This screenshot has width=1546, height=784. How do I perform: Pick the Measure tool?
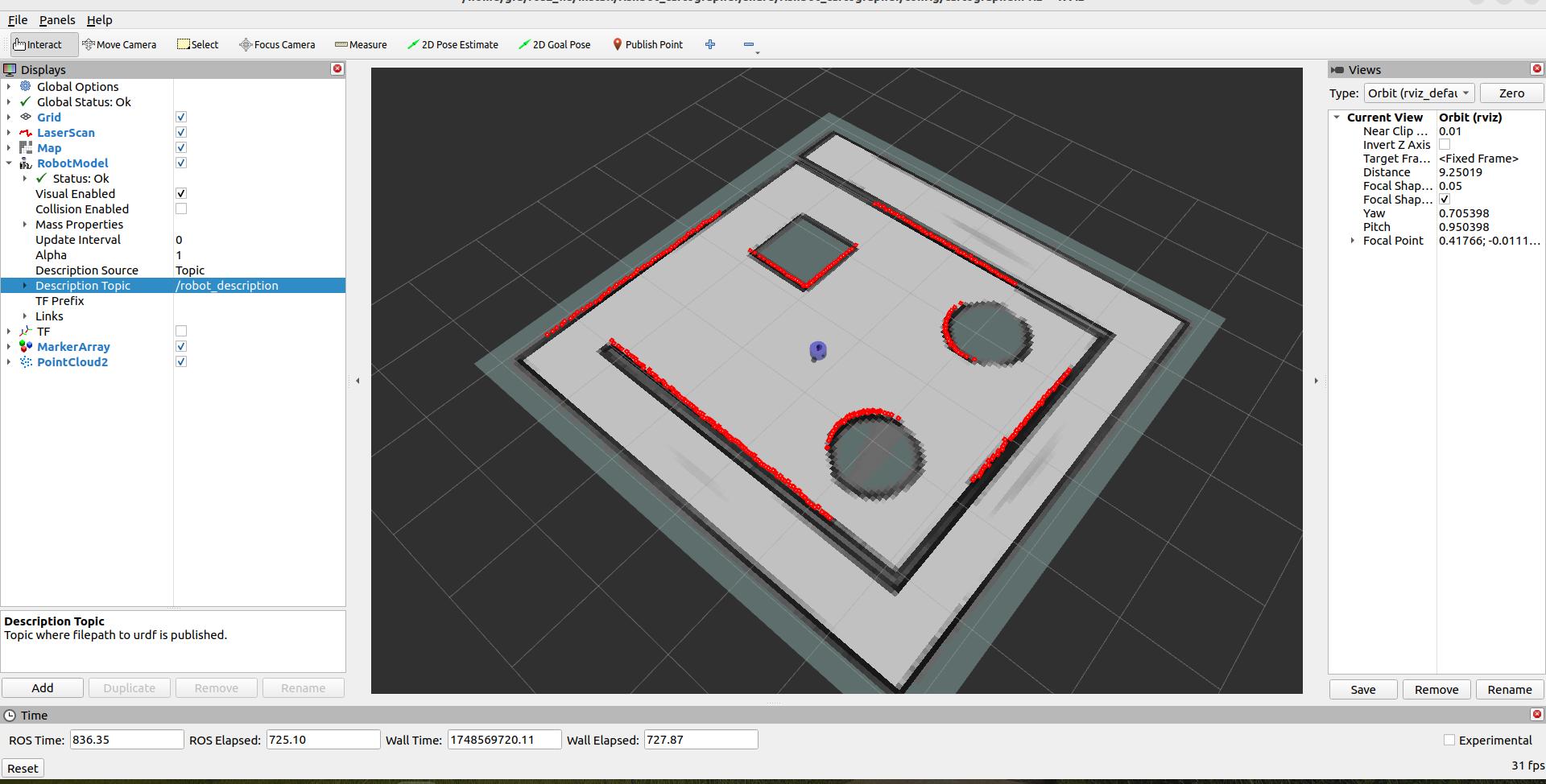click(361, 45)
